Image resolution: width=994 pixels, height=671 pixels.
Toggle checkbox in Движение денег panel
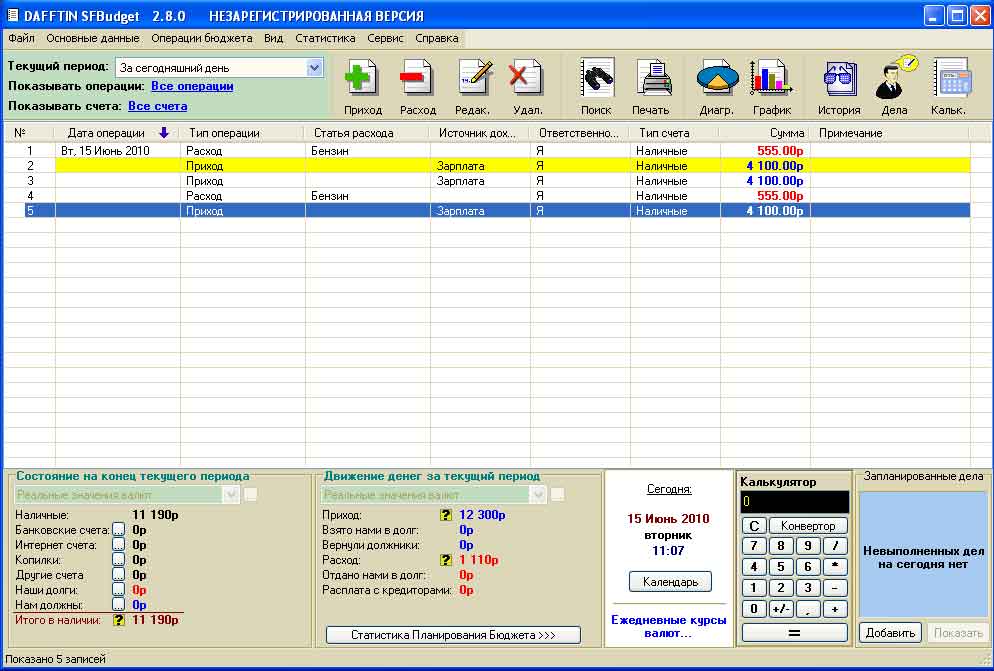(557, 495)
